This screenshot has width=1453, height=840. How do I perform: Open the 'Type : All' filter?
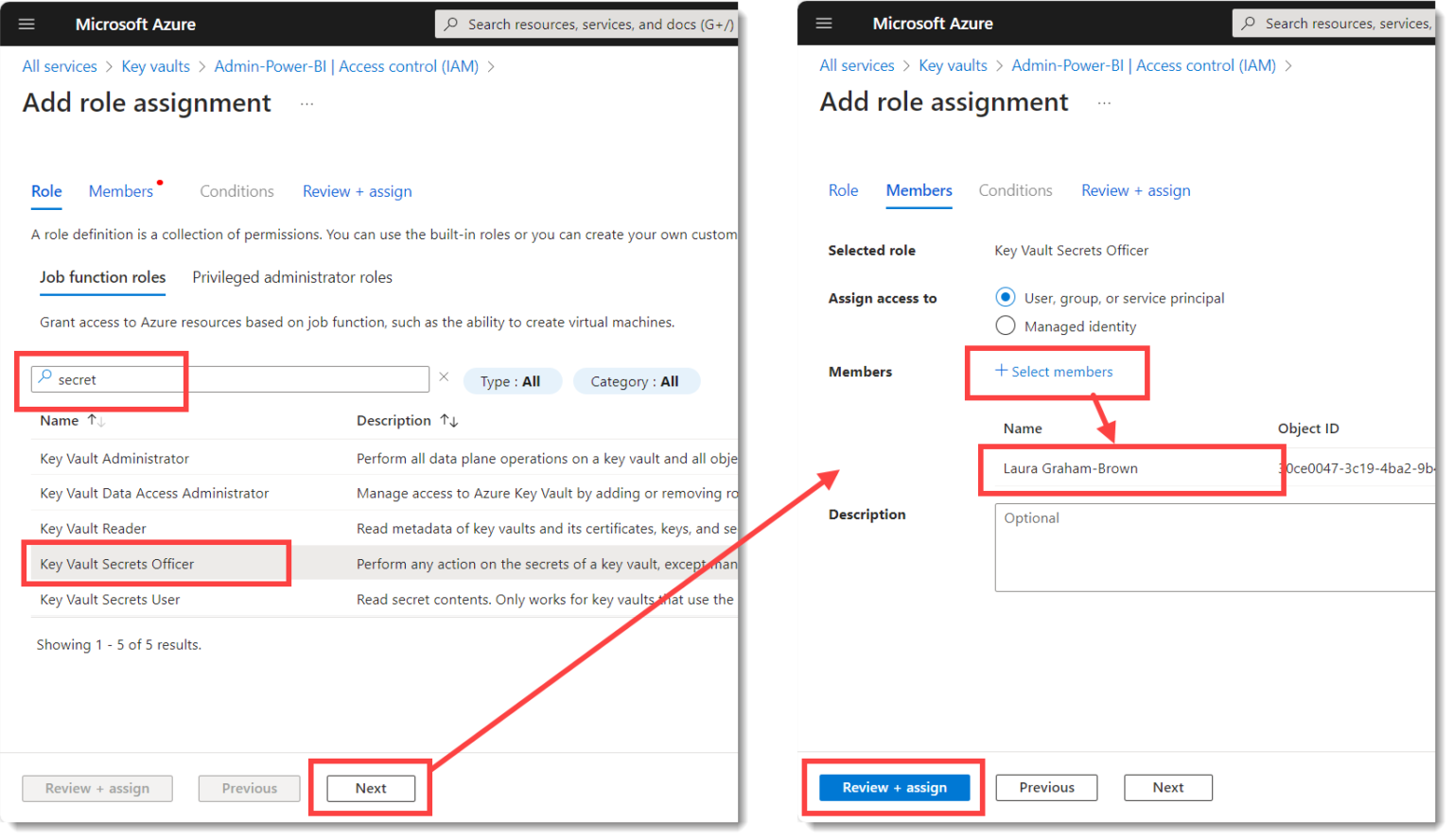click(513, 380)
